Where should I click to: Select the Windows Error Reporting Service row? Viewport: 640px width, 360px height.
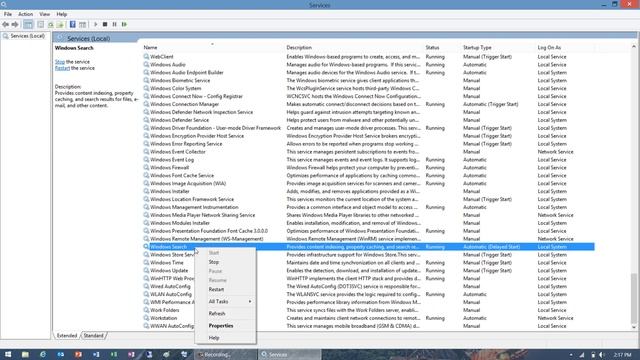pyautogui.click(x=369, y=144)
